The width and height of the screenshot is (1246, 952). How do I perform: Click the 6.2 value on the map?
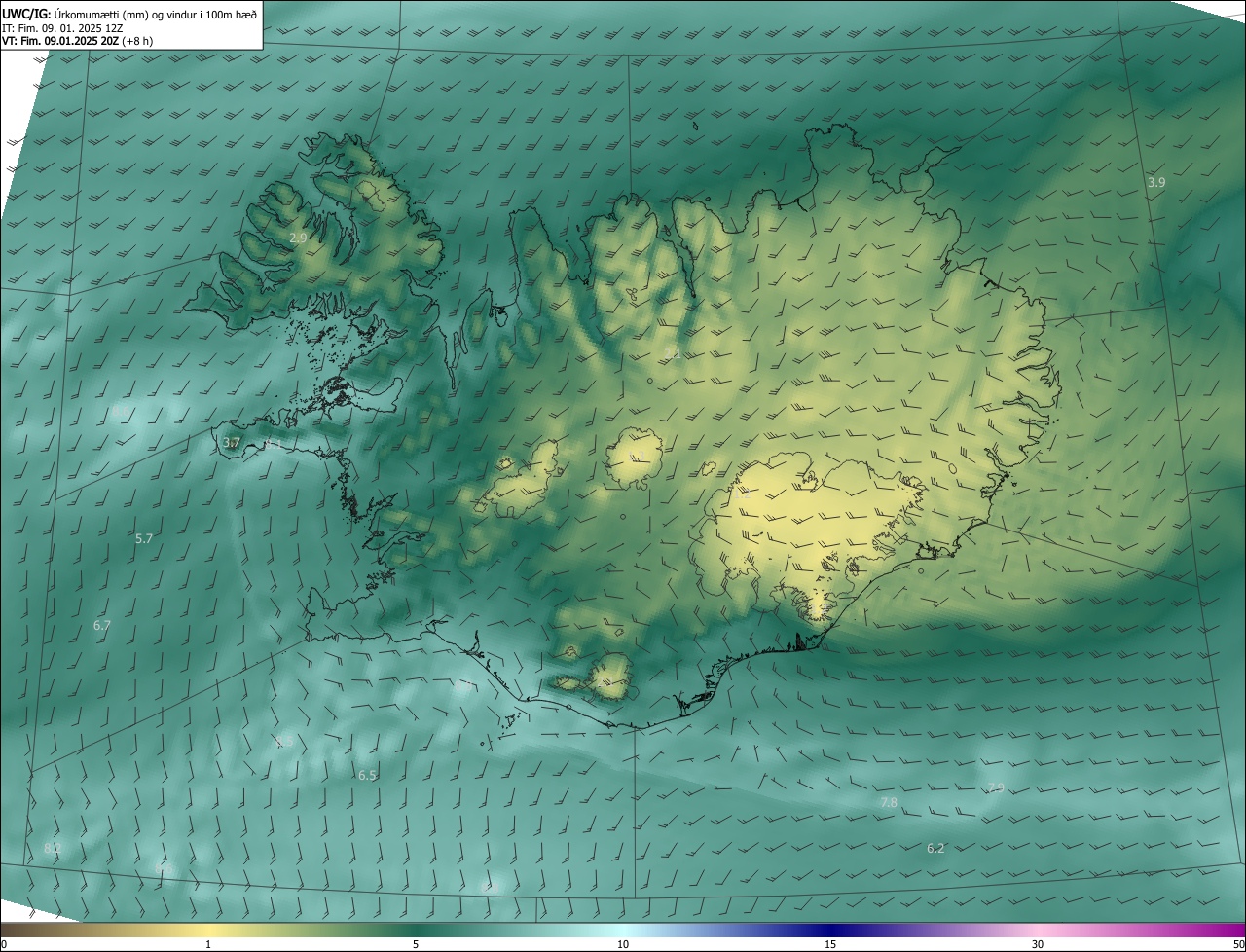pos(935,849)
